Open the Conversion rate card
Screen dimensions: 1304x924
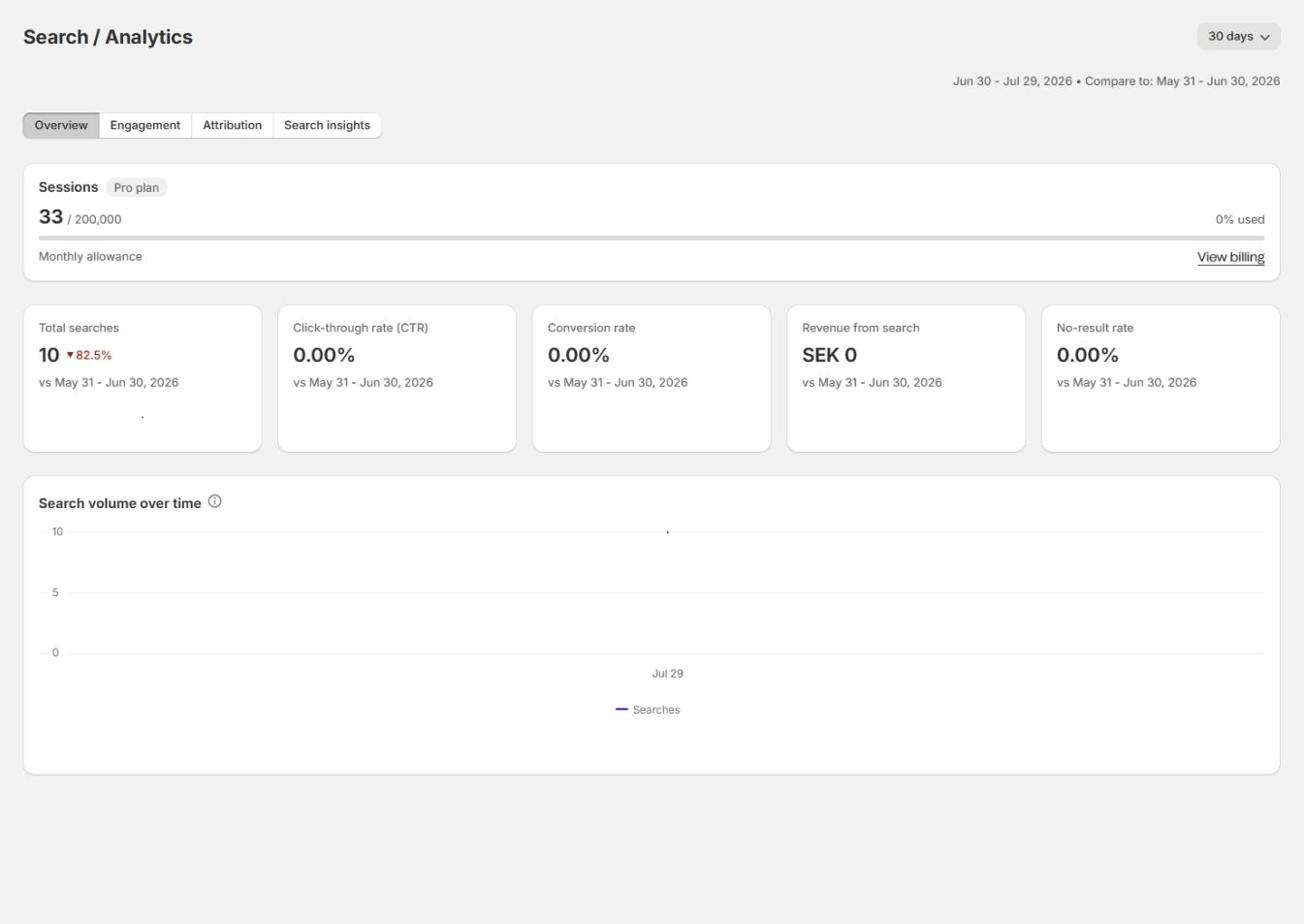click(x=652, y=378)
